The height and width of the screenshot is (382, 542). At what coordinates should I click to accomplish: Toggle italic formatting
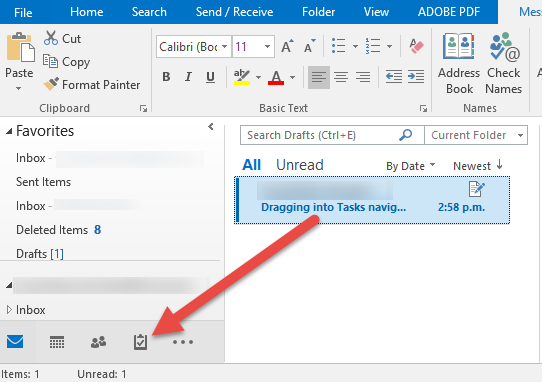pos(188,76)
